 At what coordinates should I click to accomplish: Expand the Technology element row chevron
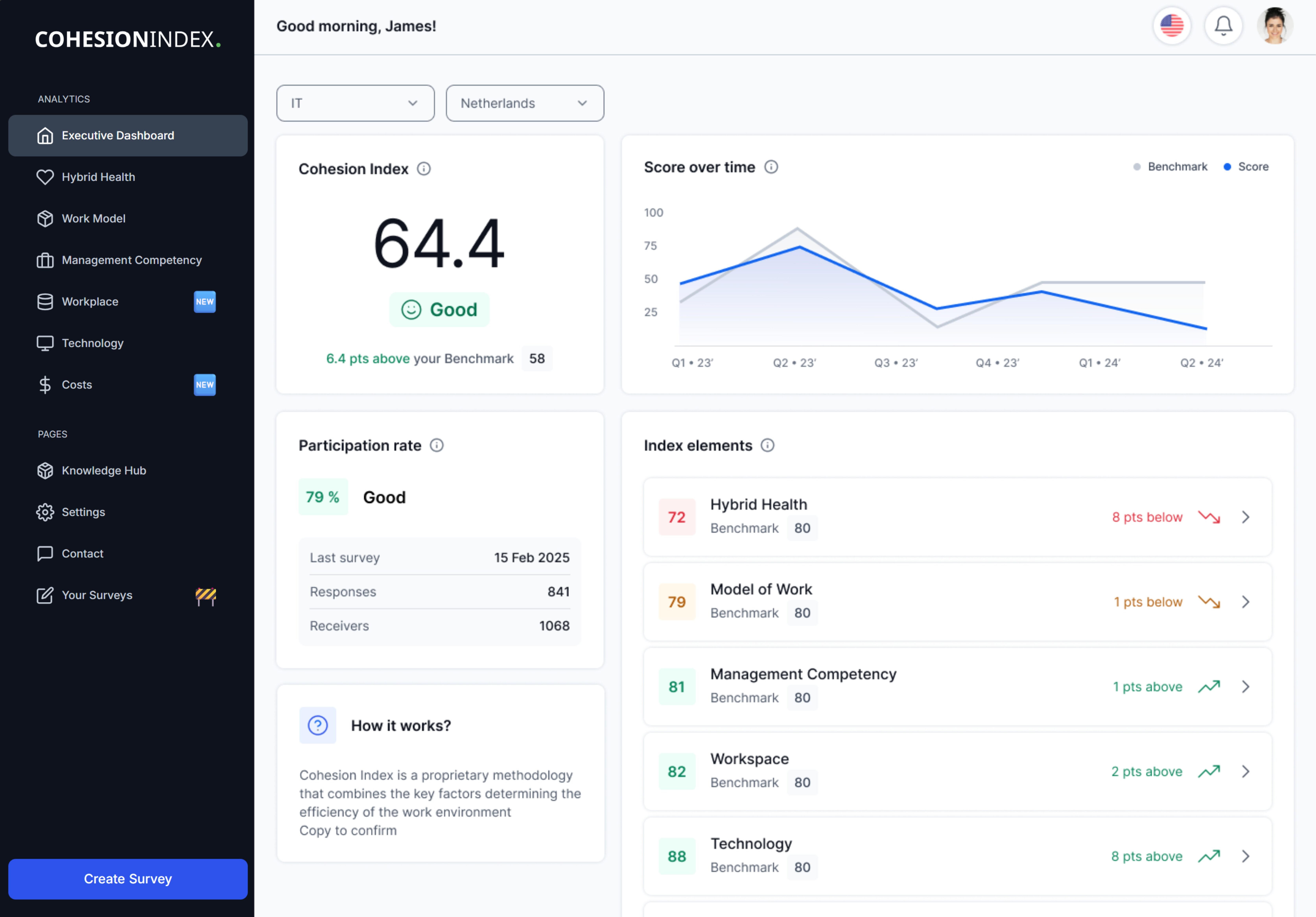[1246, 856]
